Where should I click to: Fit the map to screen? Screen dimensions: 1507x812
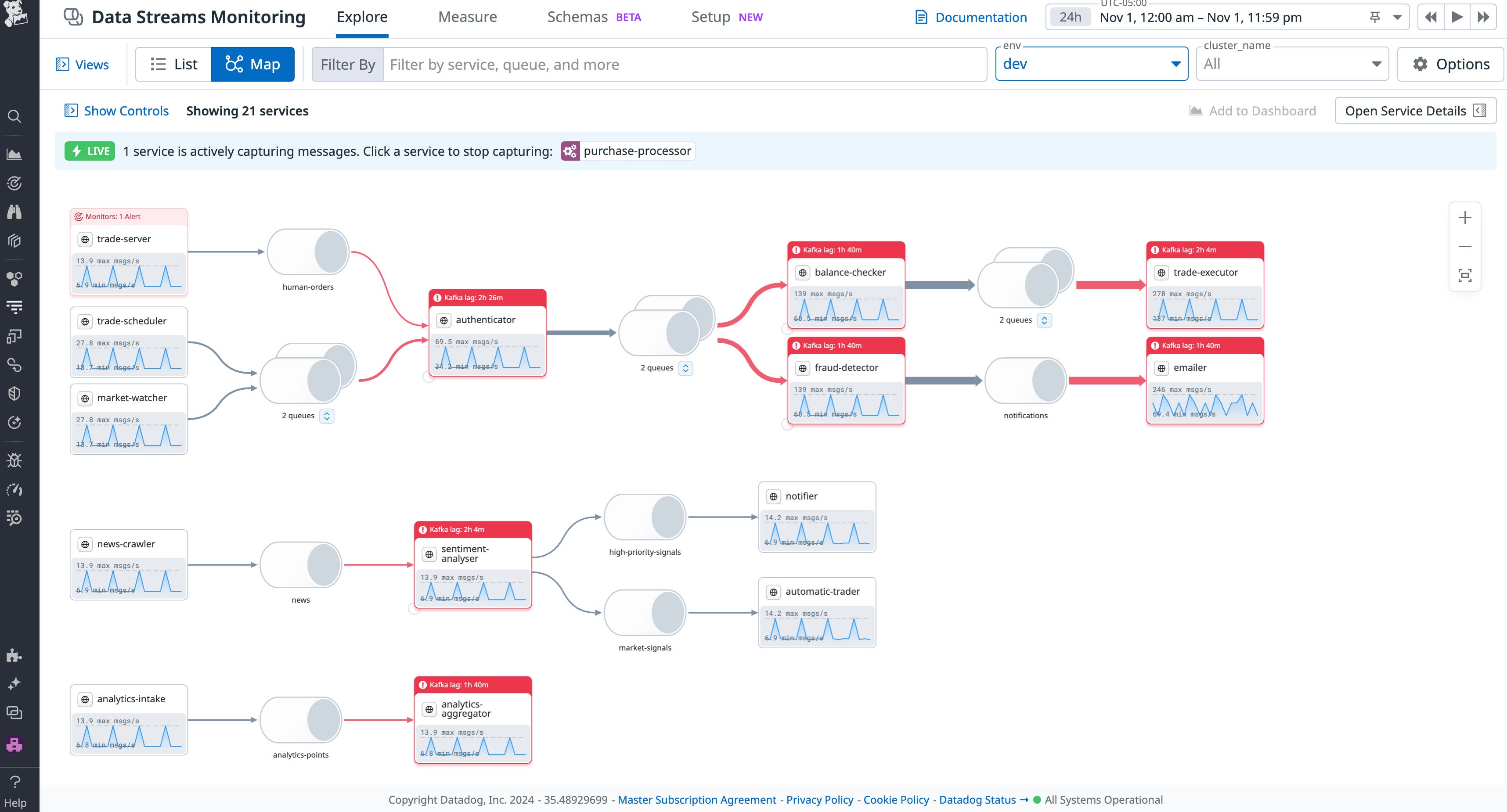coord(1465,275)
